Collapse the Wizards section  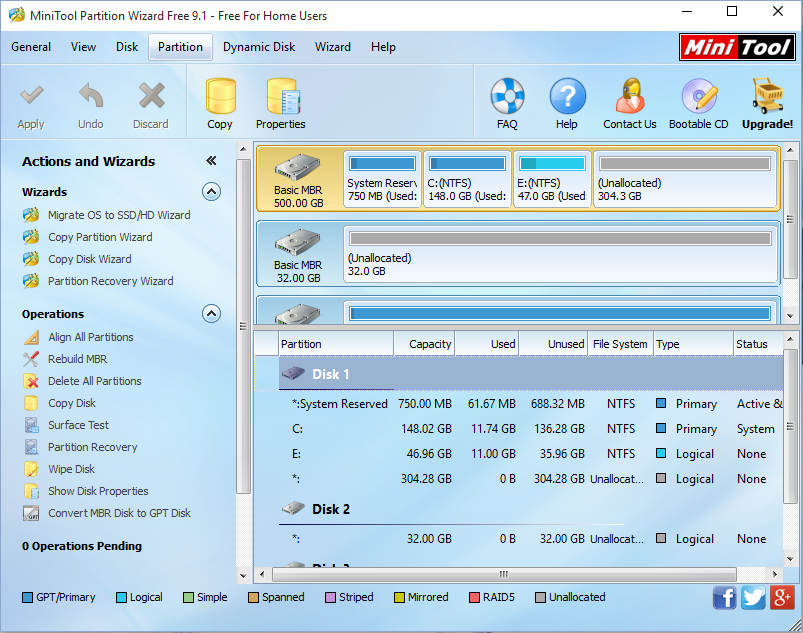pos(212,192)
